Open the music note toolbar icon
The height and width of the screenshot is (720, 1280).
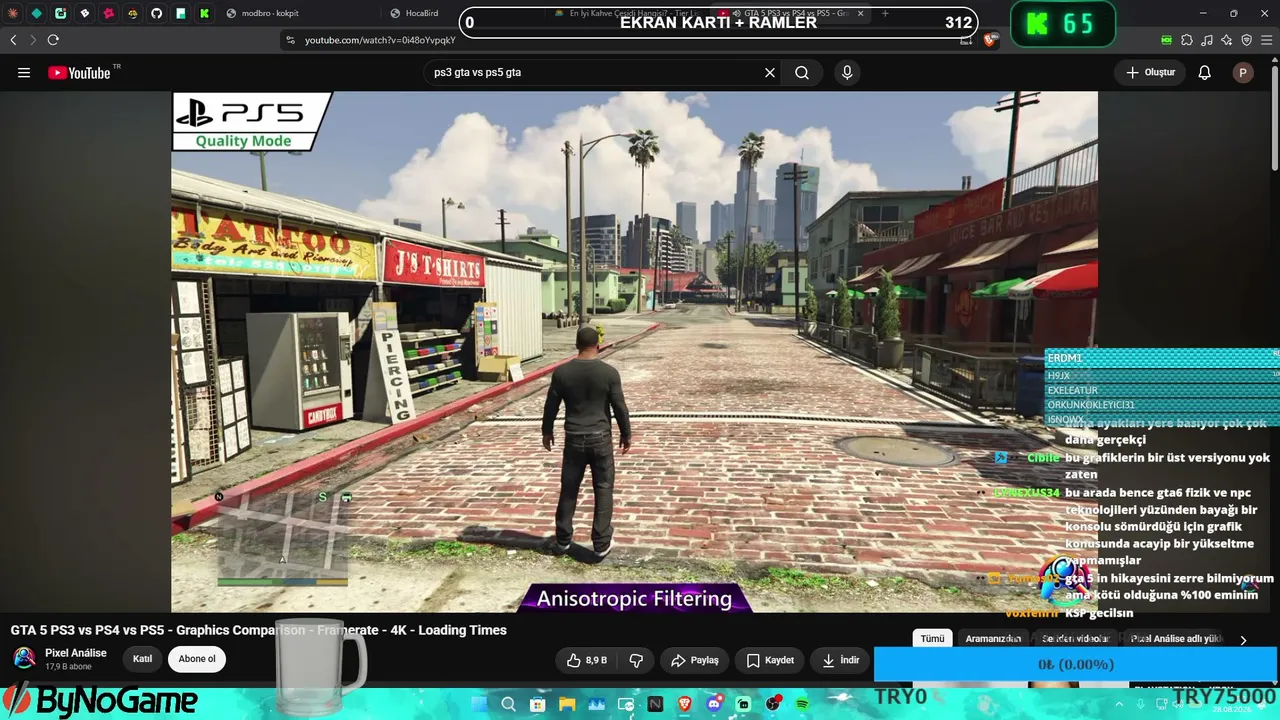1207,40
